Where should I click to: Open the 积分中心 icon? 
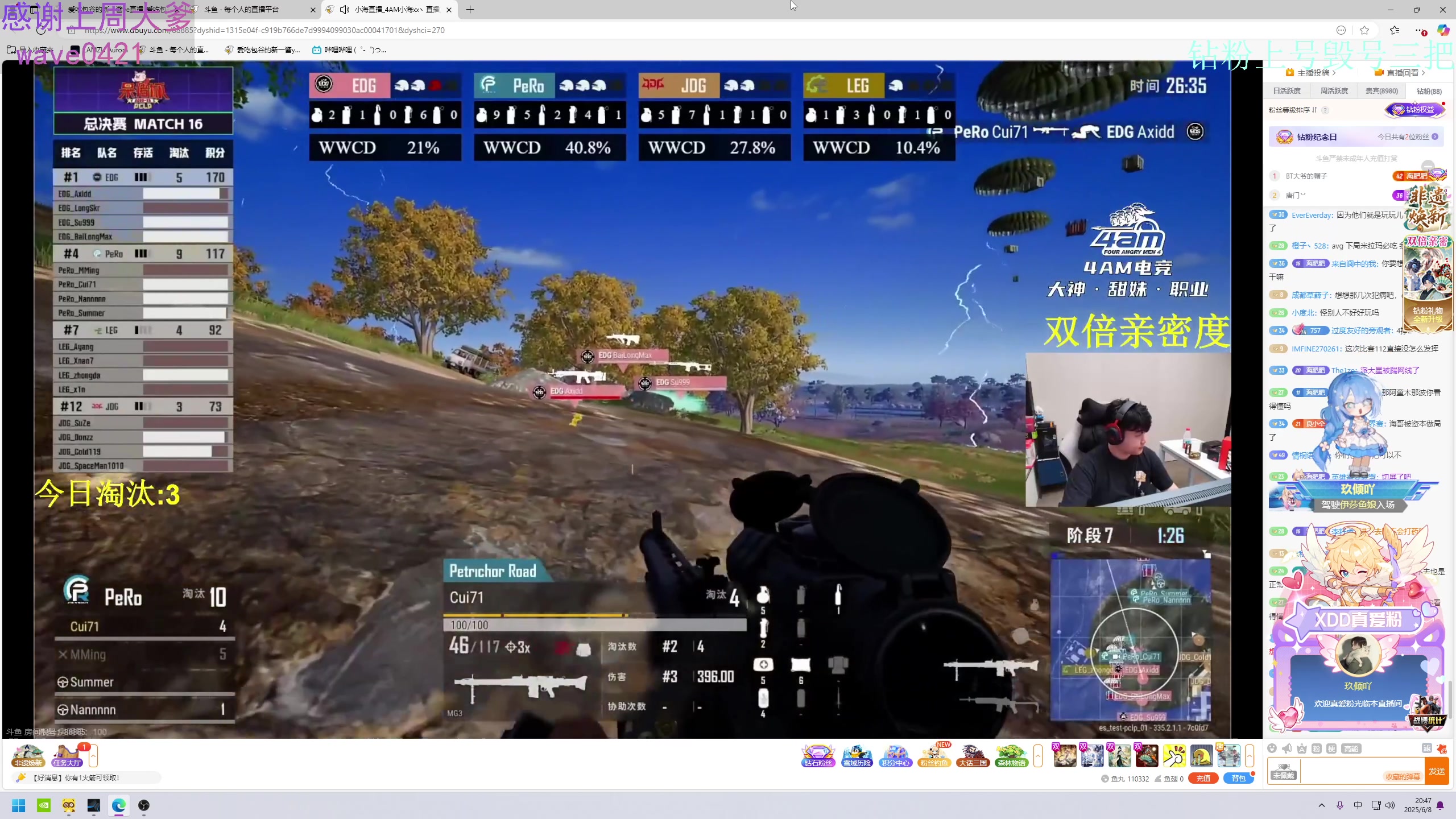[896, 756]
